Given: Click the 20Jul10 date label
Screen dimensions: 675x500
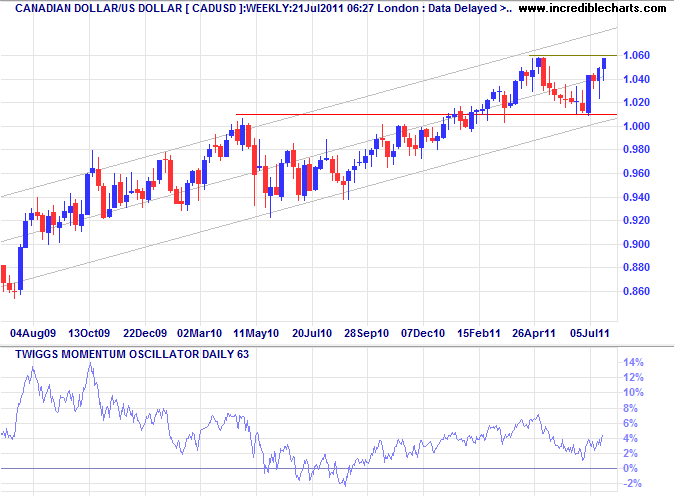Looking at the screenshot, I should [x=312, y=333].
